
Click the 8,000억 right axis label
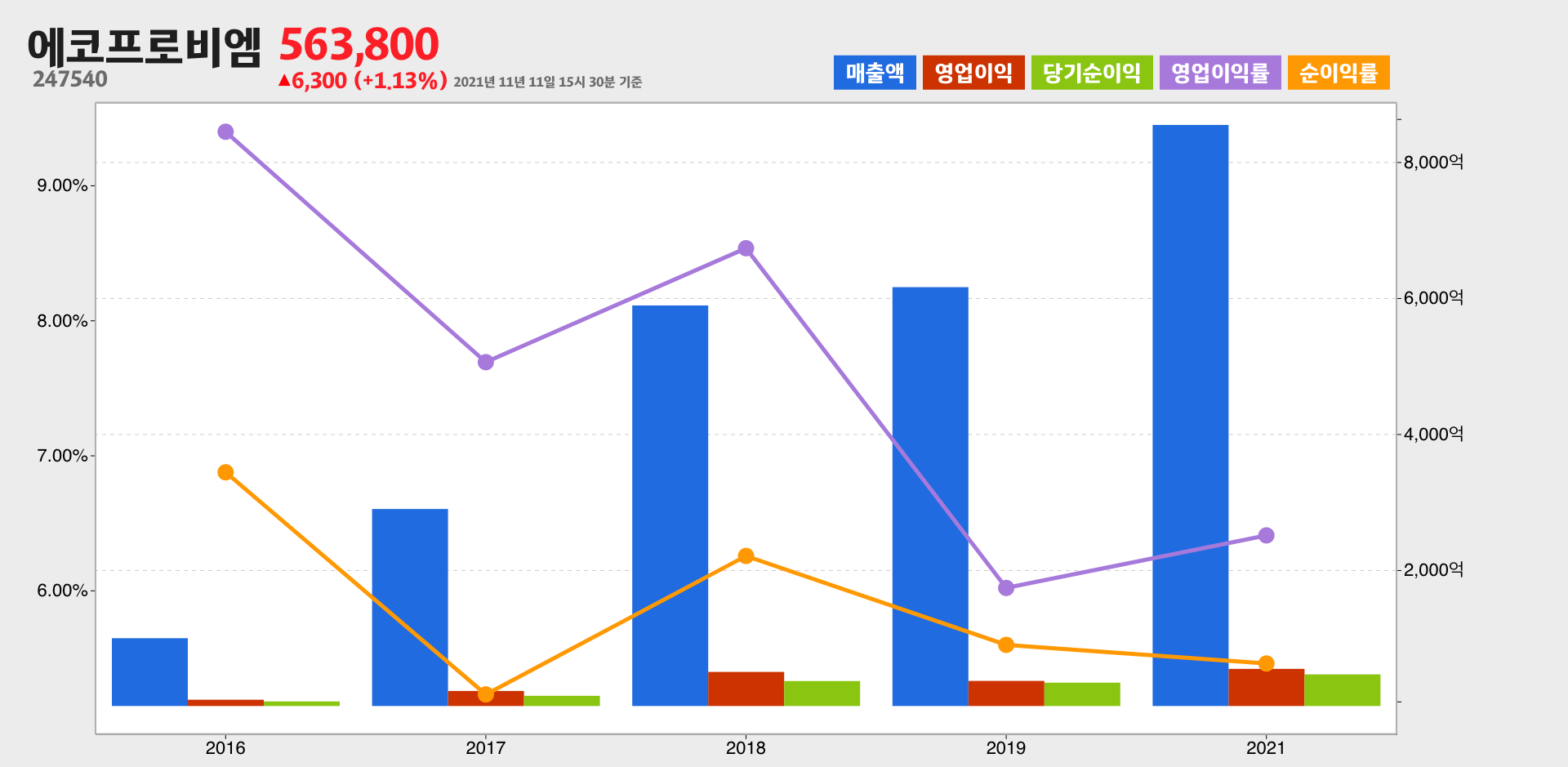click(x=1433, y=162)
